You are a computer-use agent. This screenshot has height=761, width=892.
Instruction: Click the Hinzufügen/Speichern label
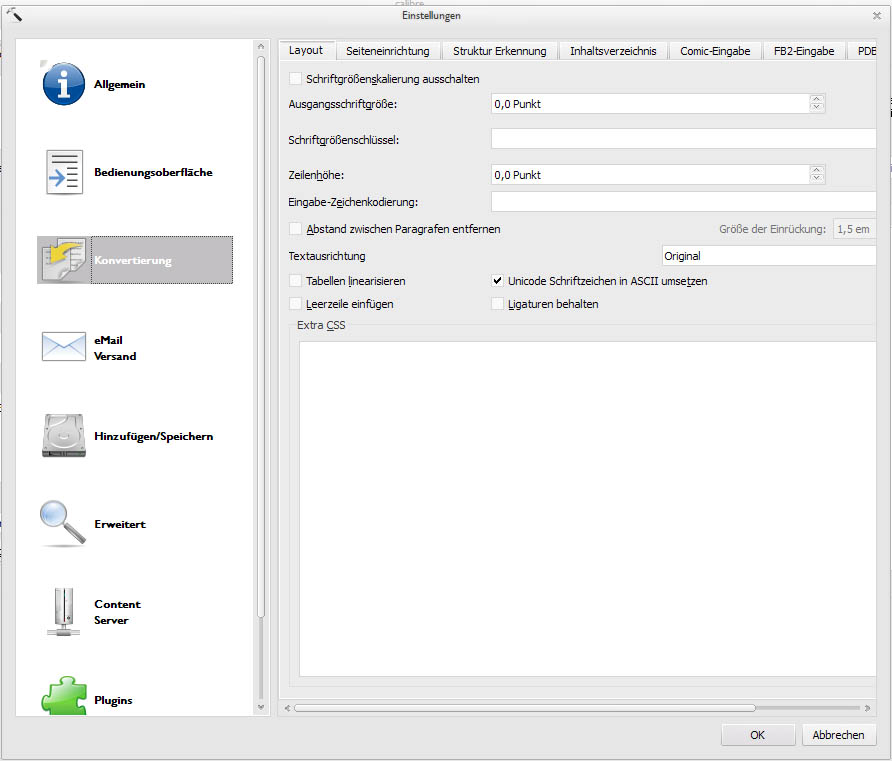(x=154, y=436)
